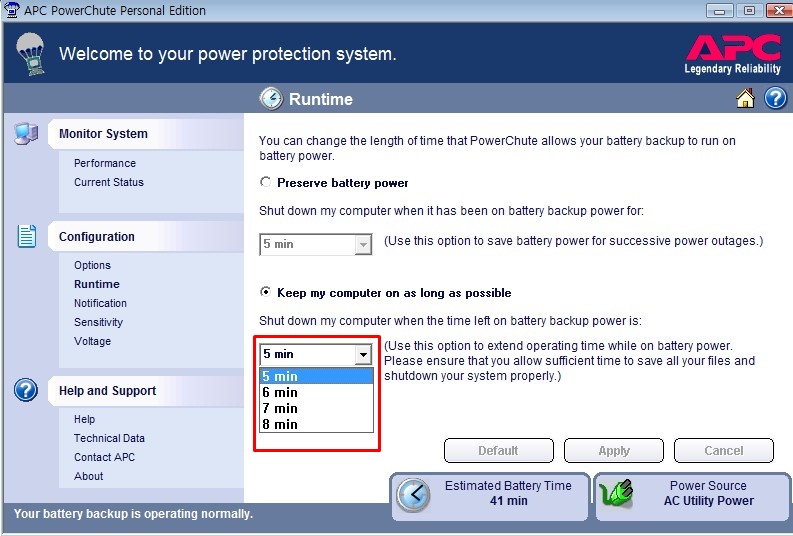This screenshot has height=536, width=793.
Task: Open the Voltage settings page
Action: (x=92, y=341)
